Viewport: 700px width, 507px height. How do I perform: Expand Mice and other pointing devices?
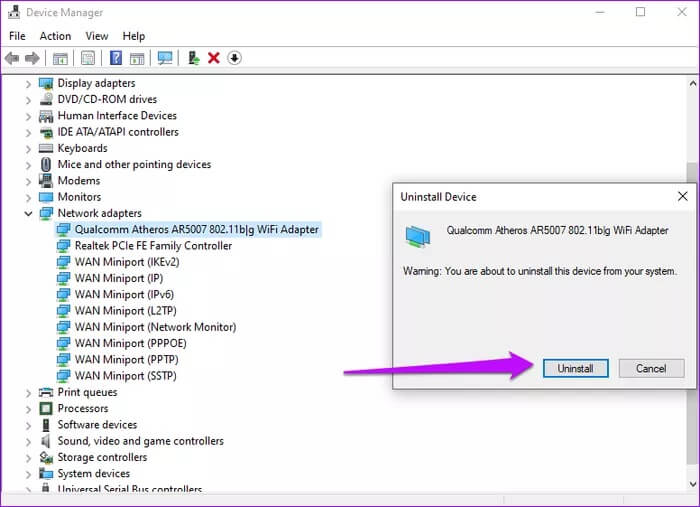[x=29, y=165]
